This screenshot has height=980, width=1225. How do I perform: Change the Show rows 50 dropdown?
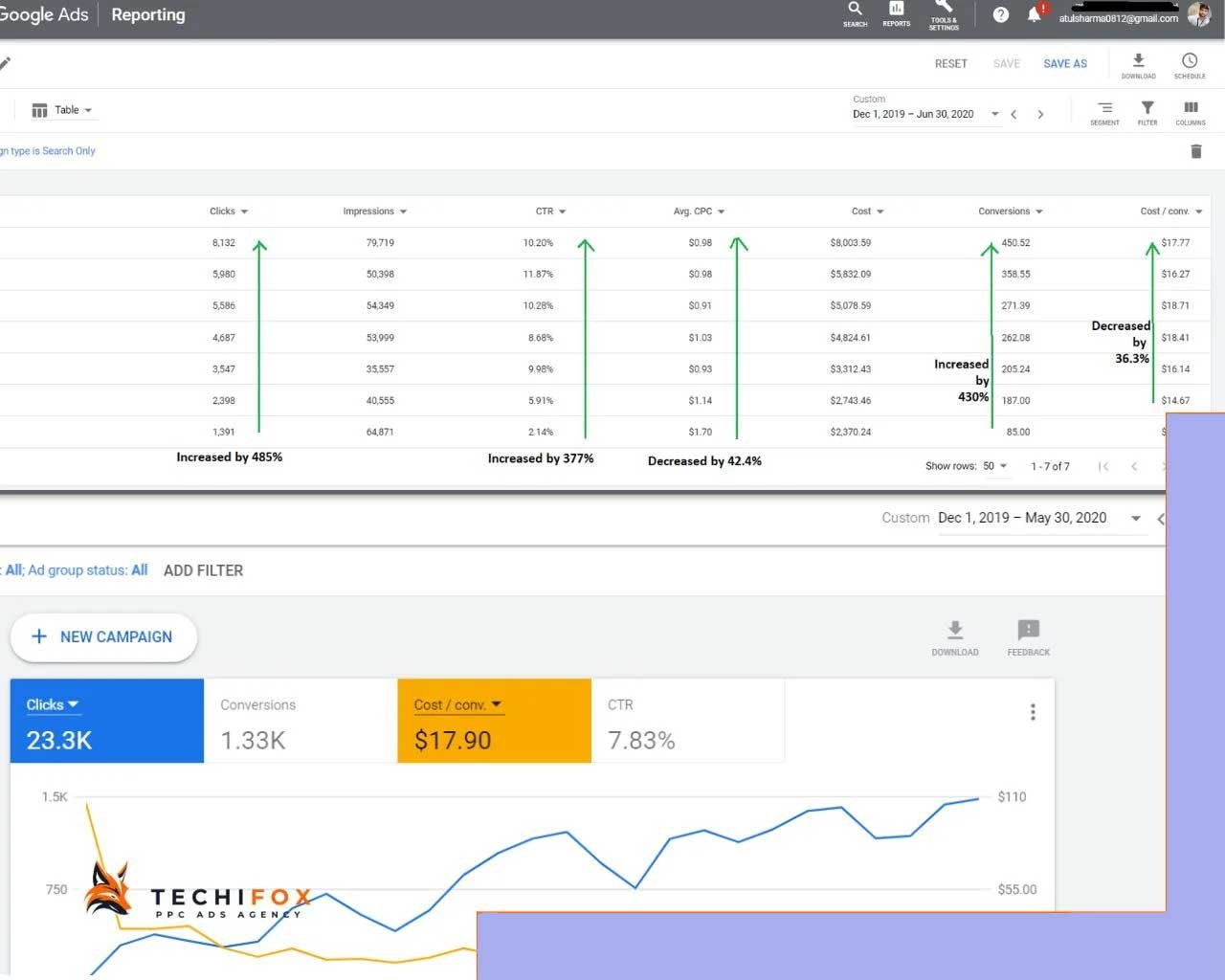(x=994, y=466)
